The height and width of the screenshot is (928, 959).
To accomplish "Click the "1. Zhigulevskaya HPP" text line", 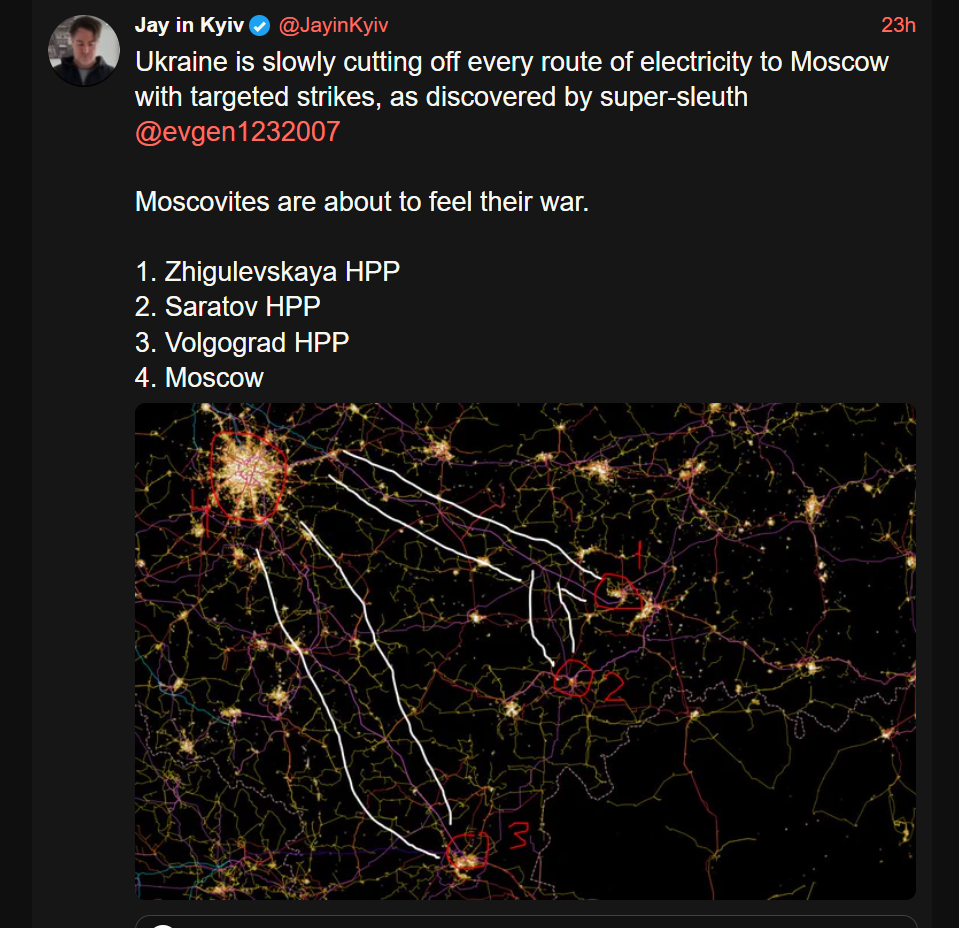I will 267,271.
